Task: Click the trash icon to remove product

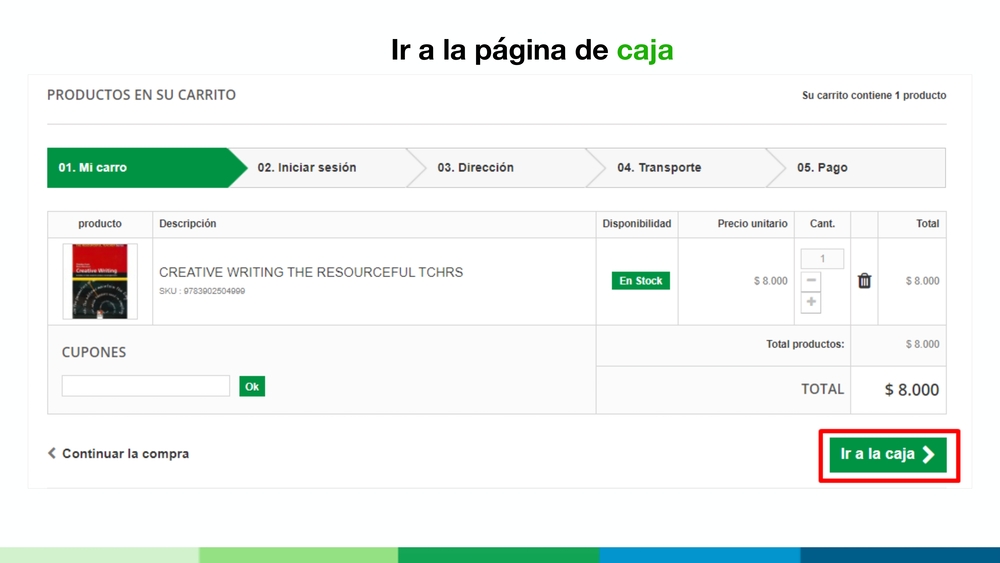Action: (x=864, y=281)
